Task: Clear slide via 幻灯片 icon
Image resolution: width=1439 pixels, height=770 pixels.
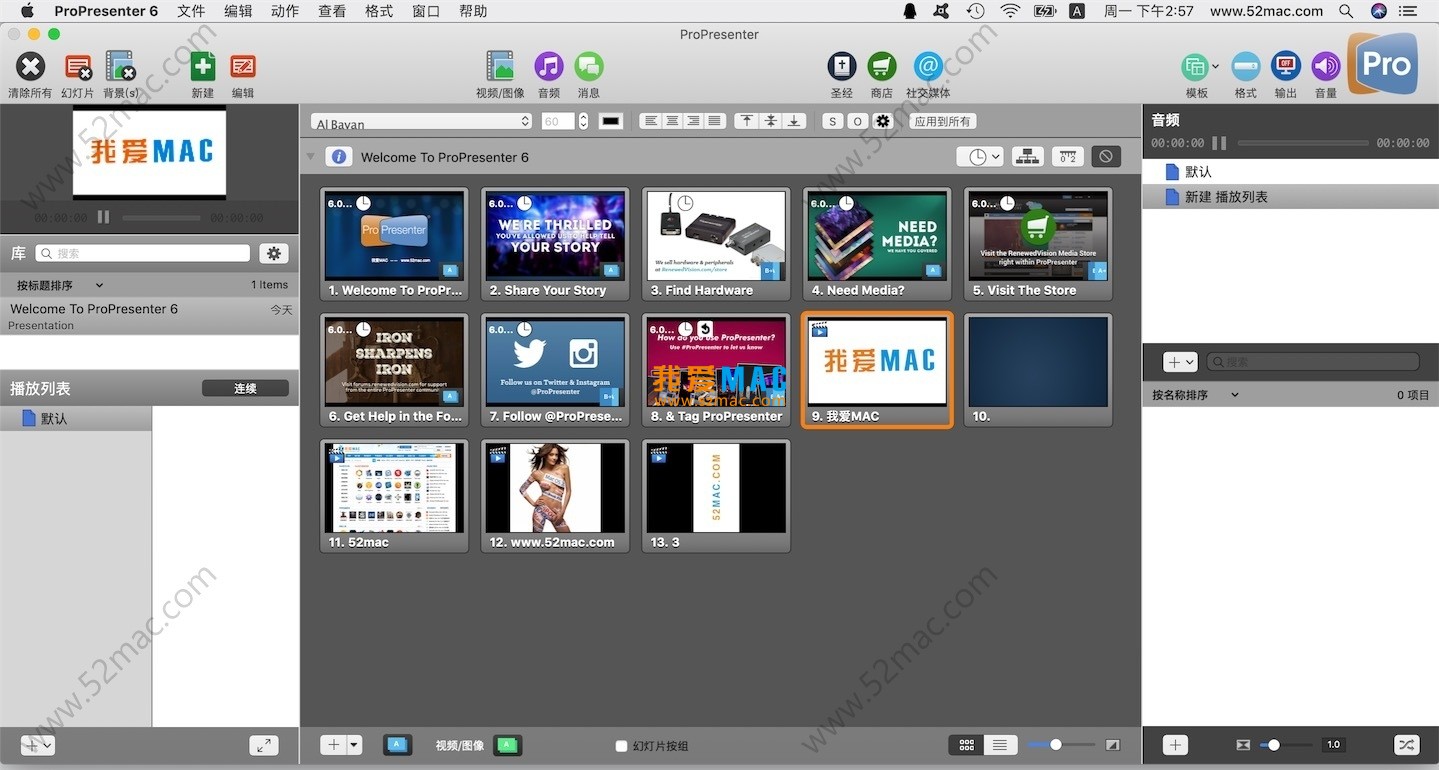Action: [x=78, y=67]
